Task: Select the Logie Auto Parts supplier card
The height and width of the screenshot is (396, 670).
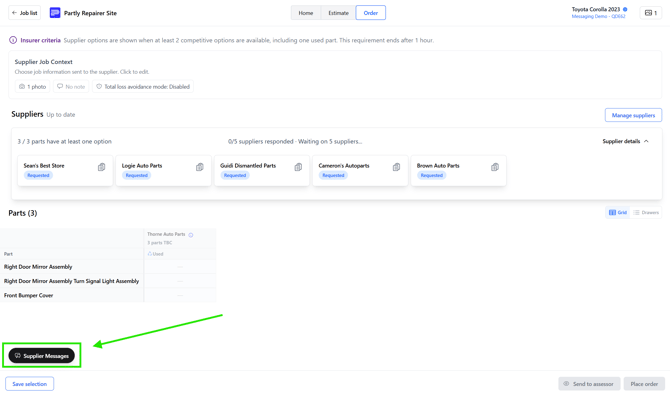Action: point(163,170)
